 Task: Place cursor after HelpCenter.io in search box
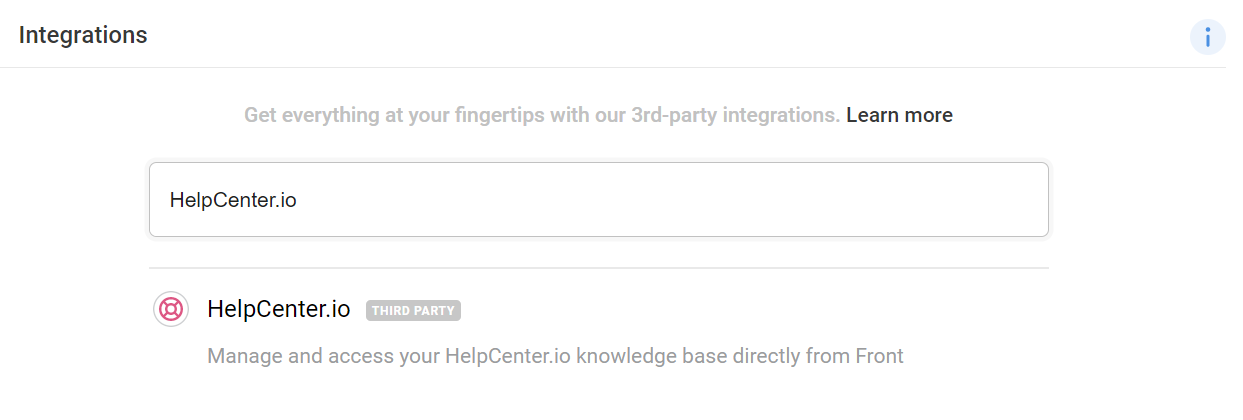coord(298,200)
